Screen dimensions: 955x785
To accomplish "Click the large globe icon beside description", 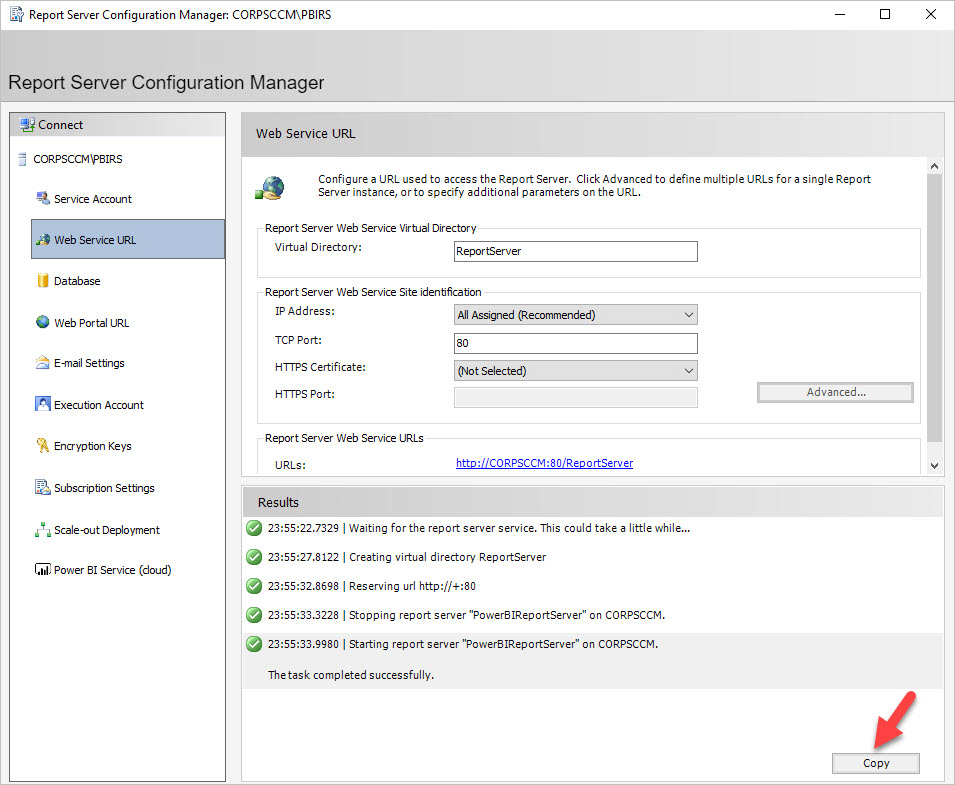I will (270, 188).
